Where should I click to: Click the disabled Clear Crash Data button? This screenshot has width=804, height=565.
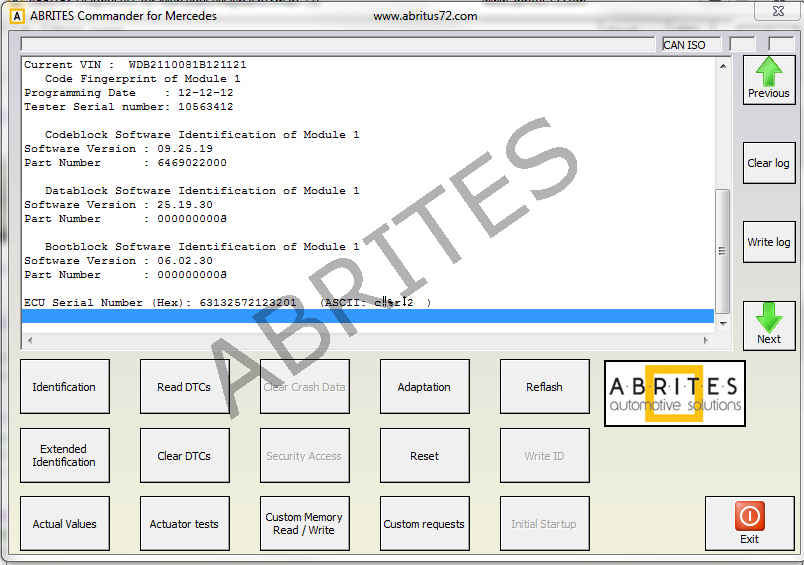(305, 387)
